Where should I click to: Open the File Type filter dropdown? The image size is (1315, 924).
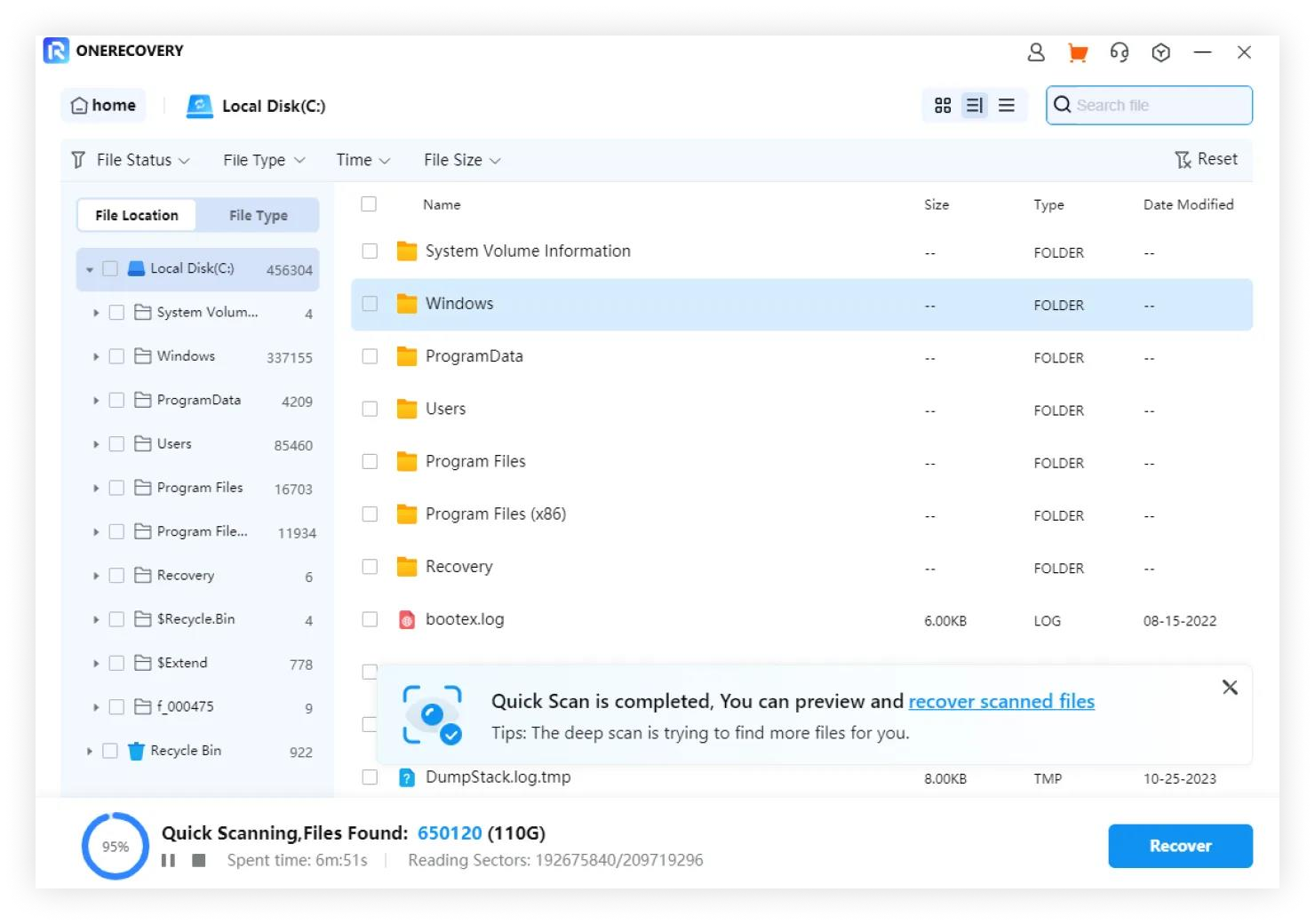click(264, 160)
